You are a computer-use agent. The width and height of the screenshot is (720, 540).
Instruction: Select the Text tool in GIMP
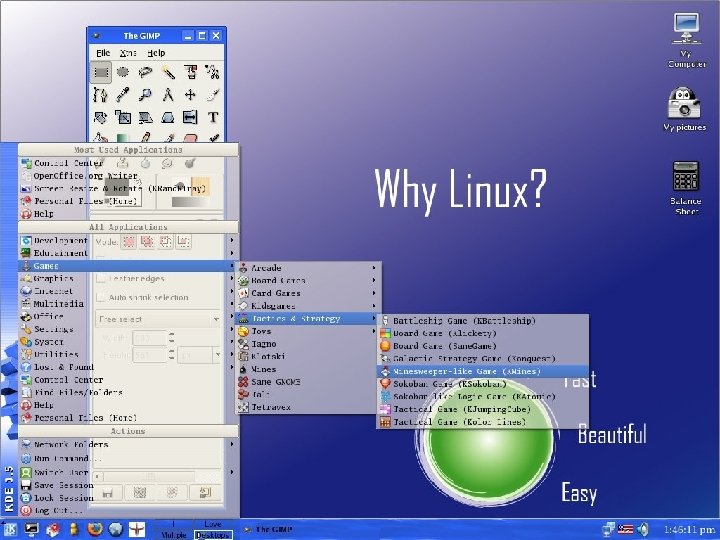point(212,117)
